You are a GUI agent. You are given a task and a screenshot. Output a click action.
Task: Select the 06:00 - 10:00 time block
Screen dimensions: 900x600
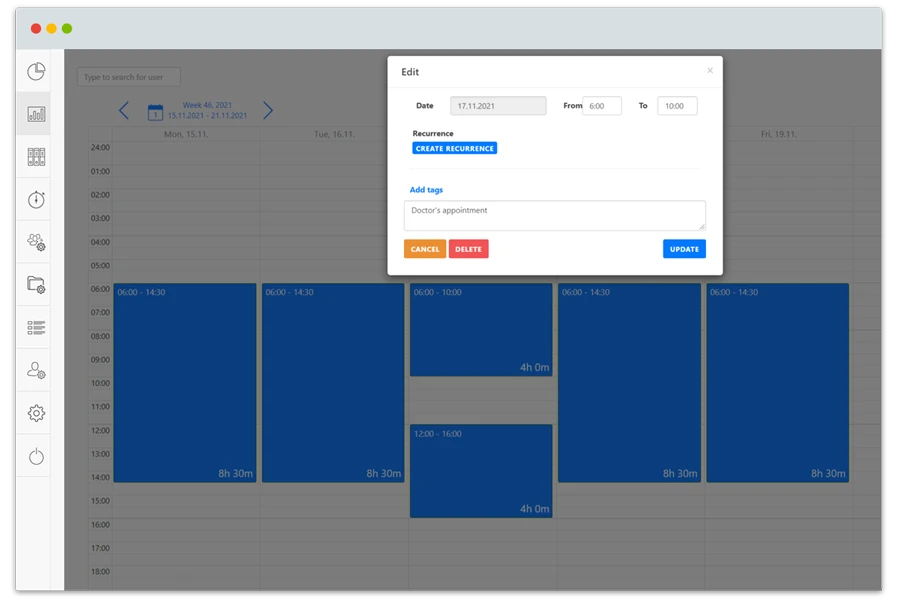tap(481, 330)
